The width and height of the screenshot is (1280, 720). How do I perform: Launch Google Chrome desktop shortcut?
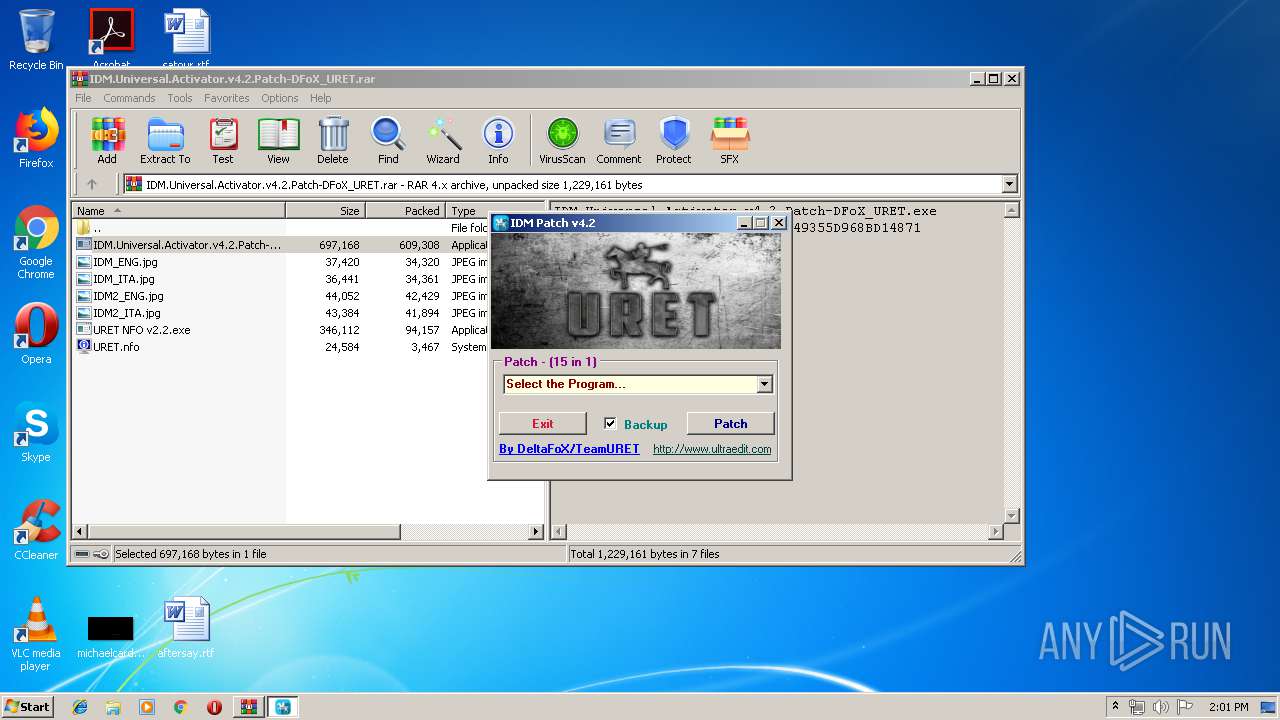point(36,243)
